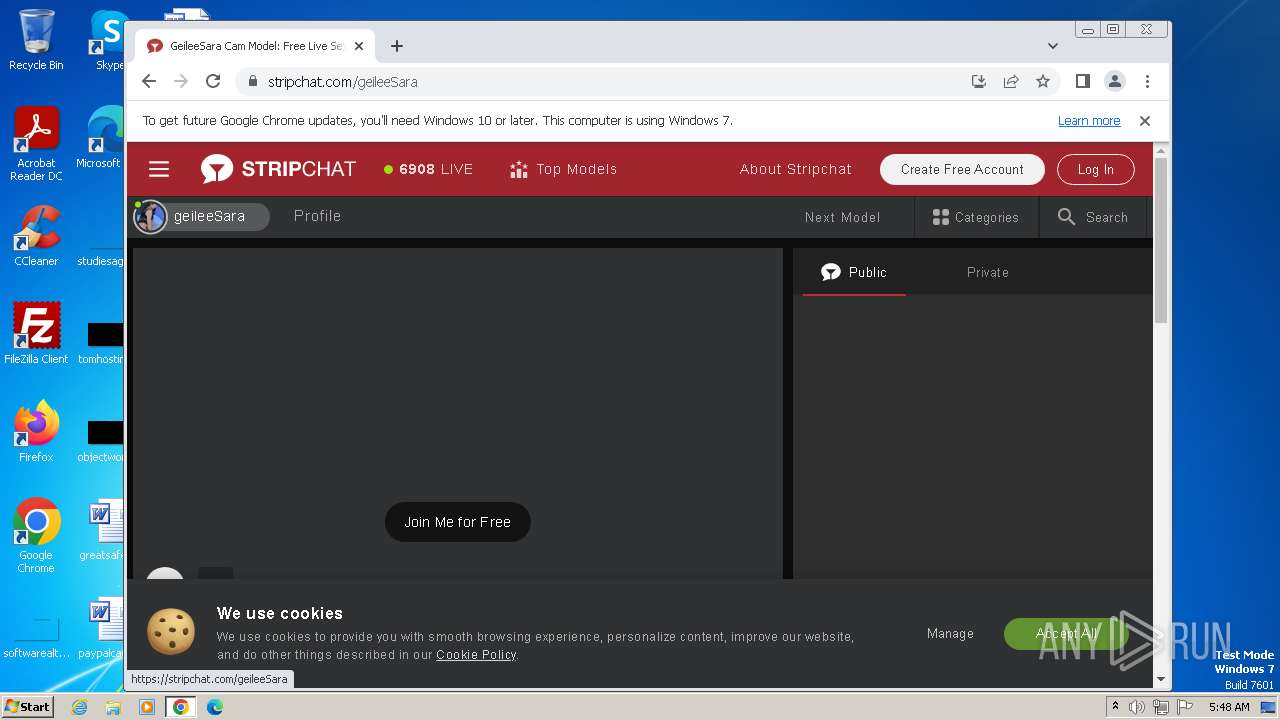The width and height of the screenshot is (1280, 720).
Task: Open Internet Explorer from the taskbar
Action: pyautogui.click(x=79, y=707)
